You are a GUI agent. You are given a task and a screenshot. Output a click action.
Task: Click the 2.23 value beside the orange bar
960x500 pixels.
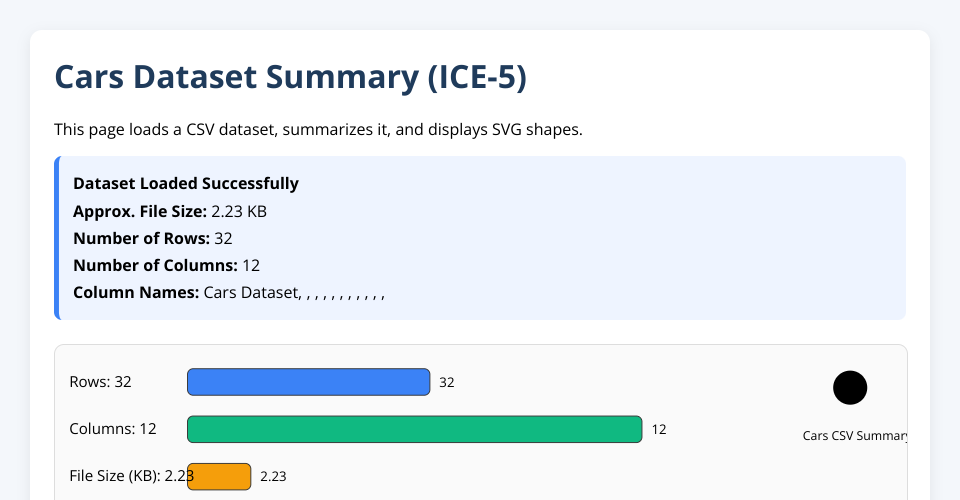(x=273, y=477)
